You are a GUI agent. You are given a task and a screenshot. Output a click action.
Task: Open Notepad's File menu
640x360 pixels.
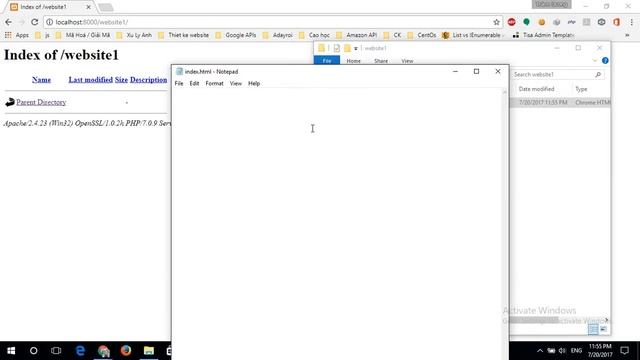pos(179,83)
